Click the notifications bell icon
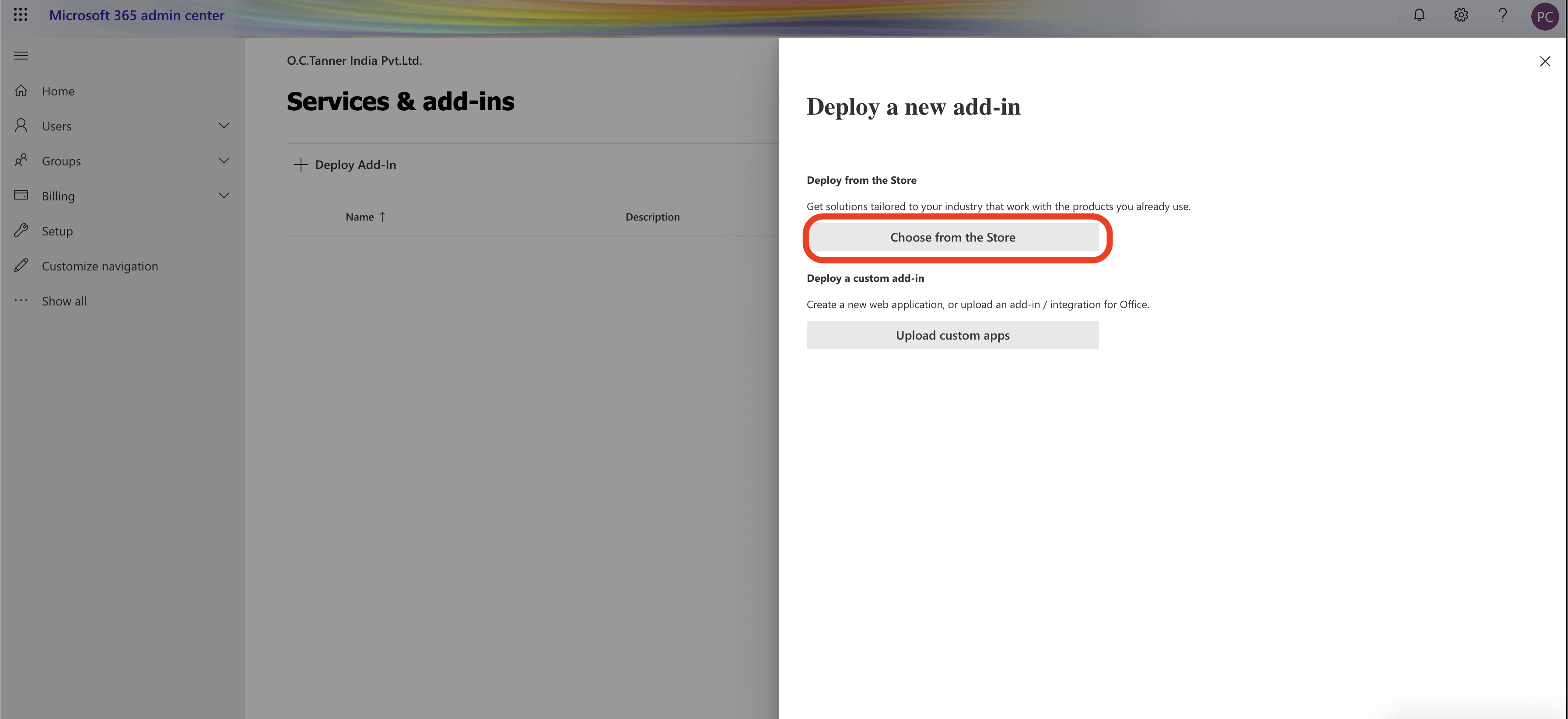The width and height of the screenshot is (1568, 719). tap(1418, 15)
